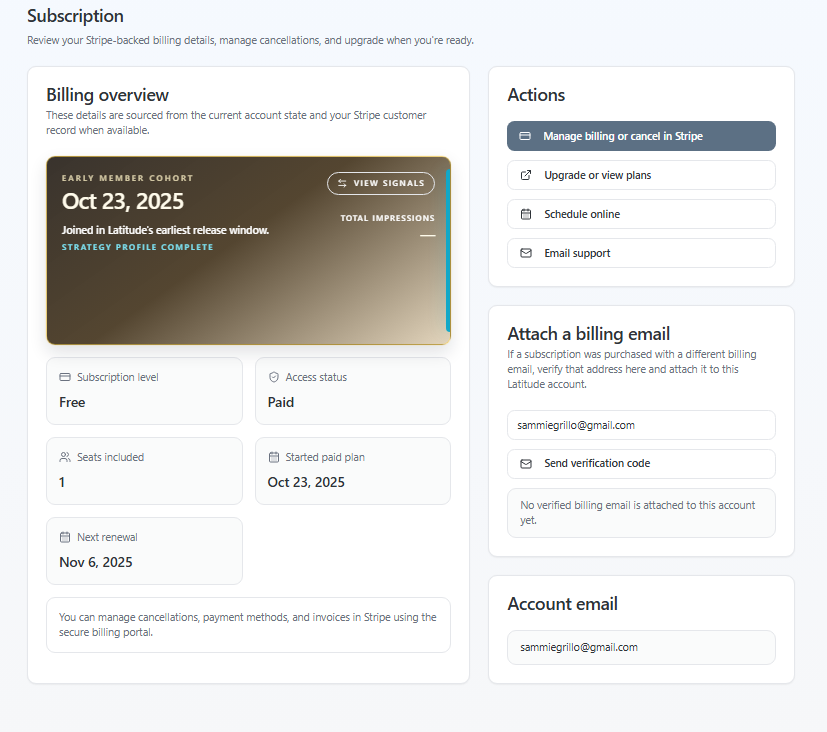Click the envelope icon in Send verification code

(526, 464)
